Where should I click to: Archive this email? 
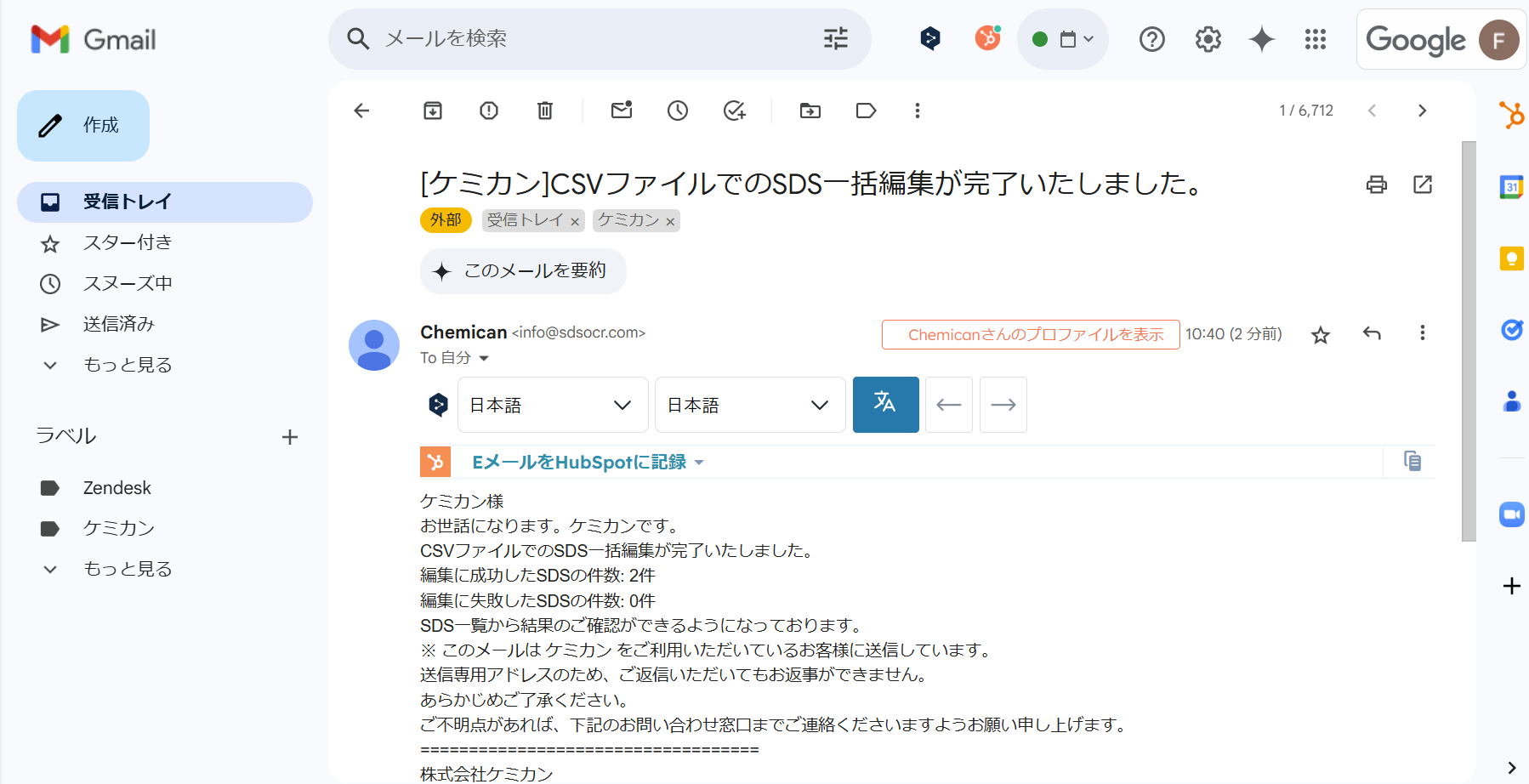point(433,111)
